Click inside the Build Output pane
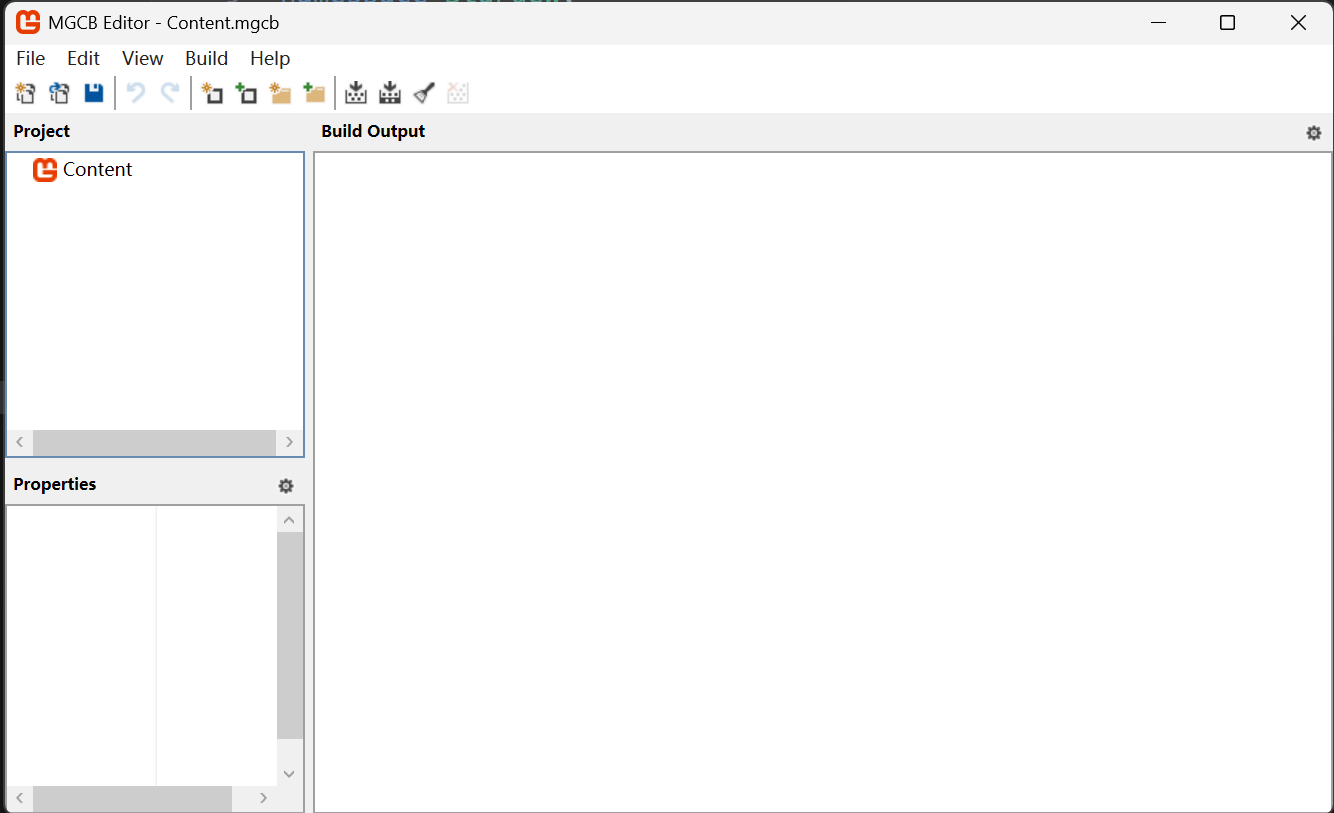The height and width of the screenshot is (813, 1334). pyautogui.click(x=823, y=482)
